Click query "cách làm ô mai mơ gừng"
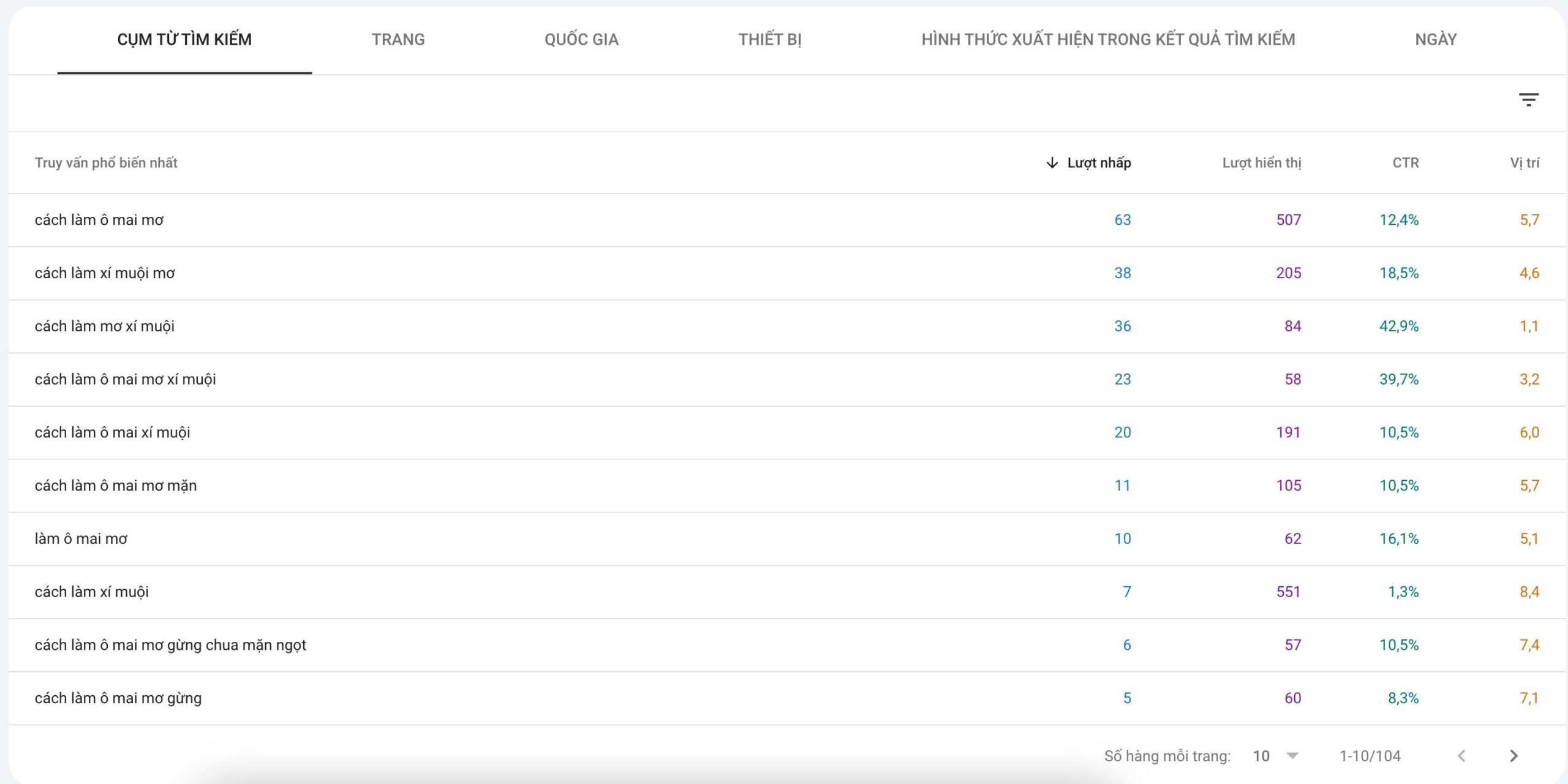 [x=118, y=698]
